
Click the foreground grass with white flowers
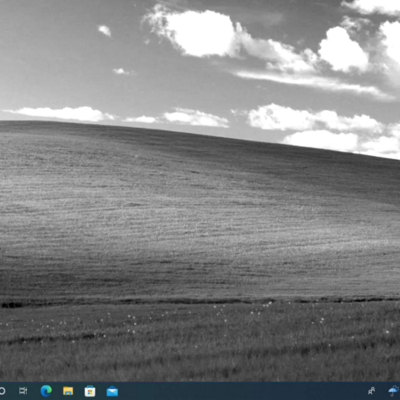pyautogui.click(x=200, y=340)
